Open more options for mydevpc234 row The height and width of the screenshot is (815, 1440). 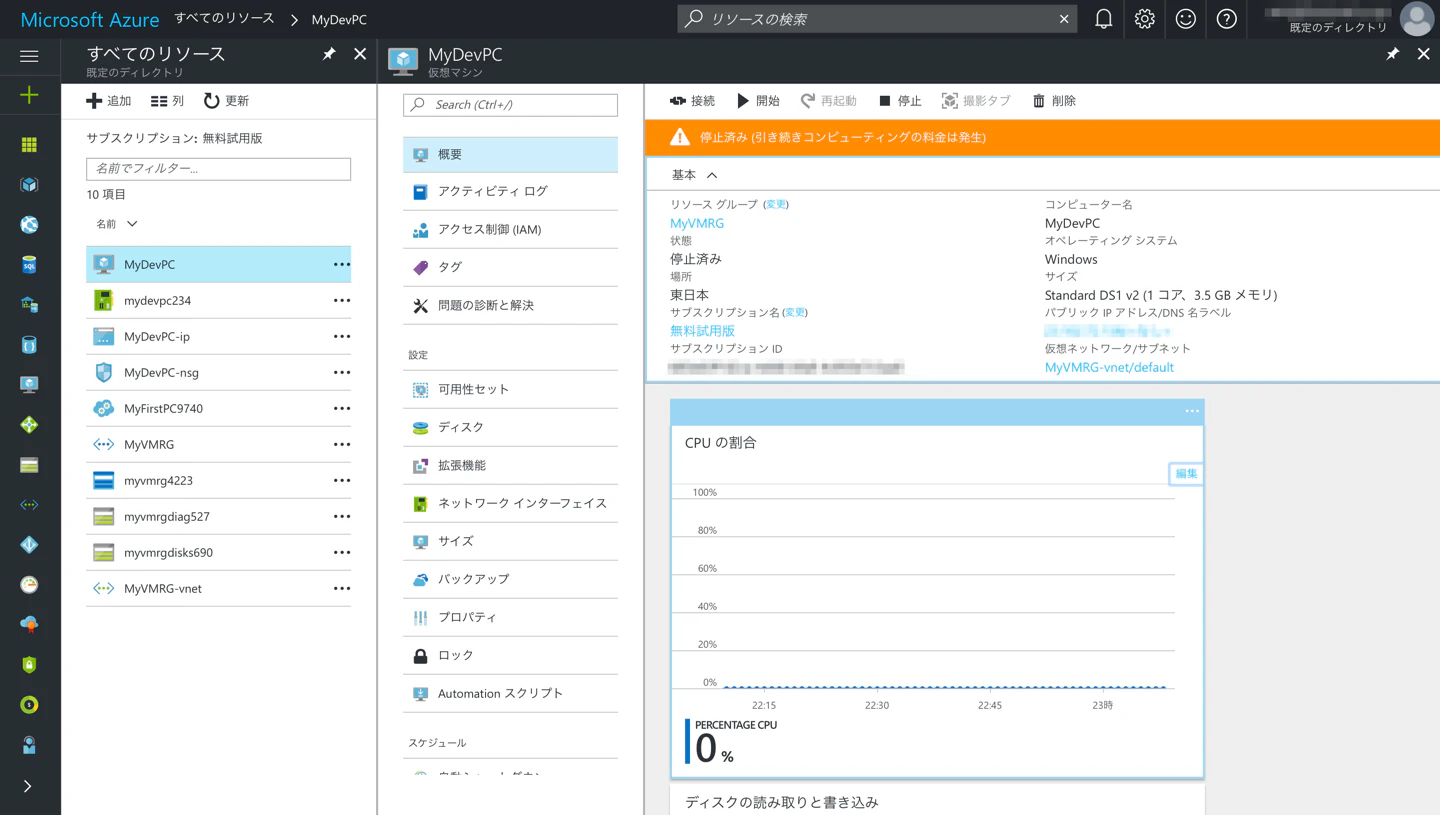coord(341,301)
